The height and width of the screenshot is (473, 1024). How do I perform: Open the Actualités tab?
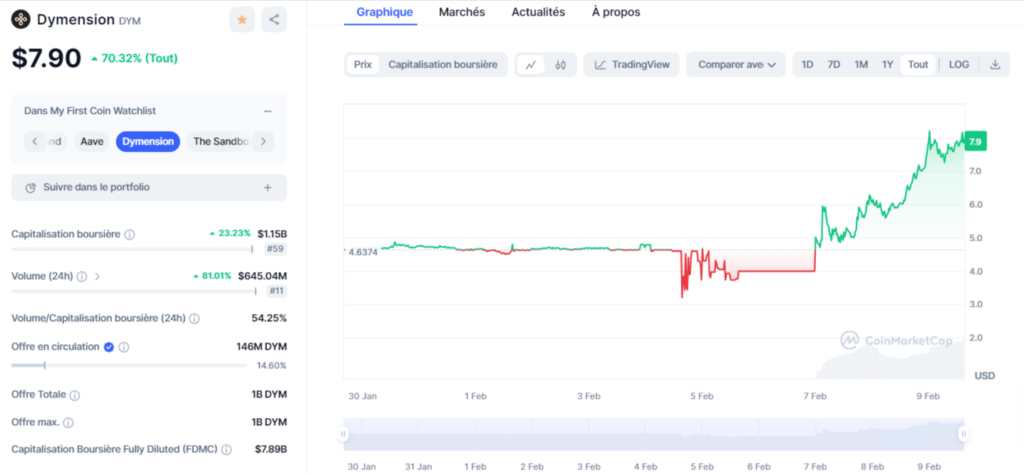538,12
